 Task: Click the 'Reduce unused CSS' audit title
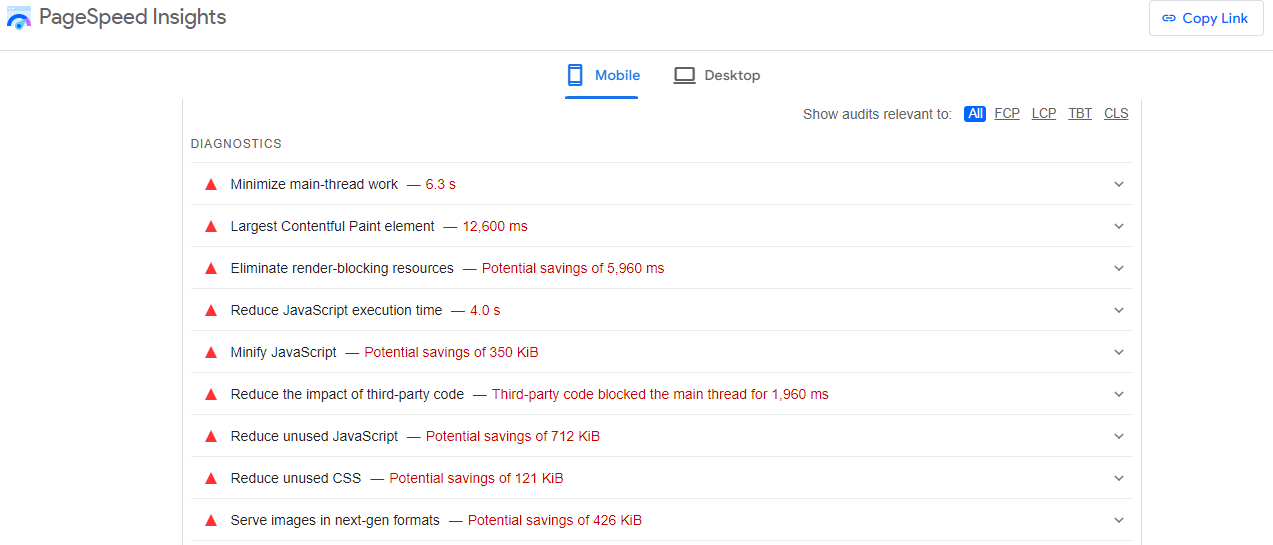coord(296,478)
